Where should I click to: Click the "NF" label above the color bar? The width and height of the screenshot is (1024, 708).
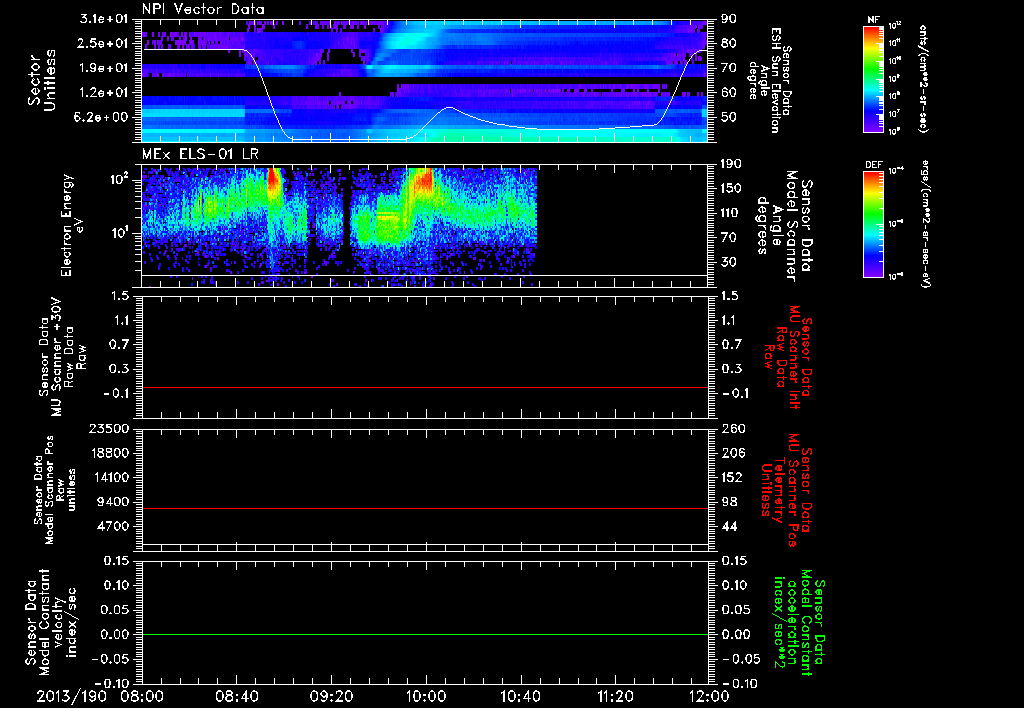click(x=873, y=20)
